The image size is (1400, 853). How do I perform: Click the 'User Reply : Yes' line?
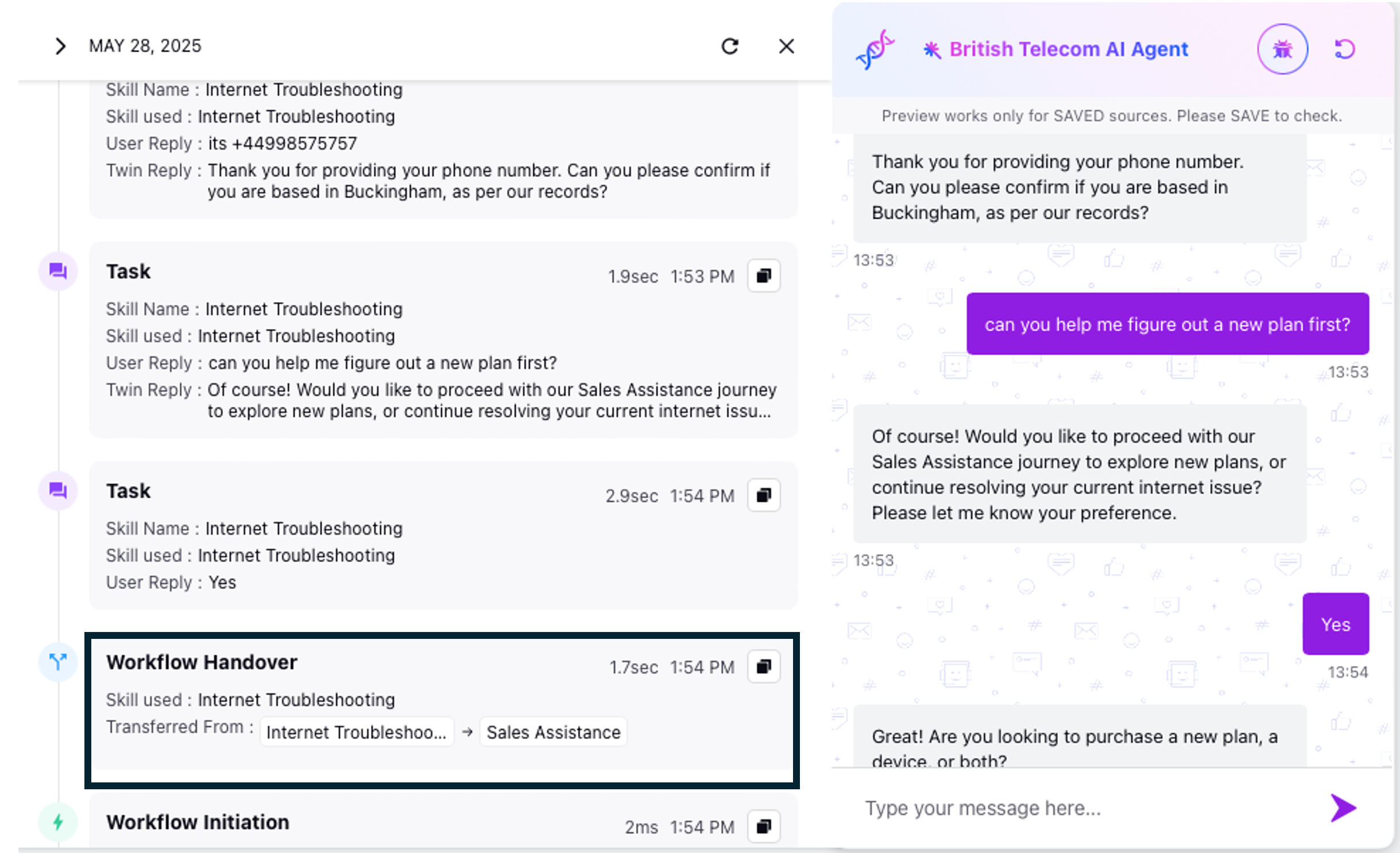(171, 583)
